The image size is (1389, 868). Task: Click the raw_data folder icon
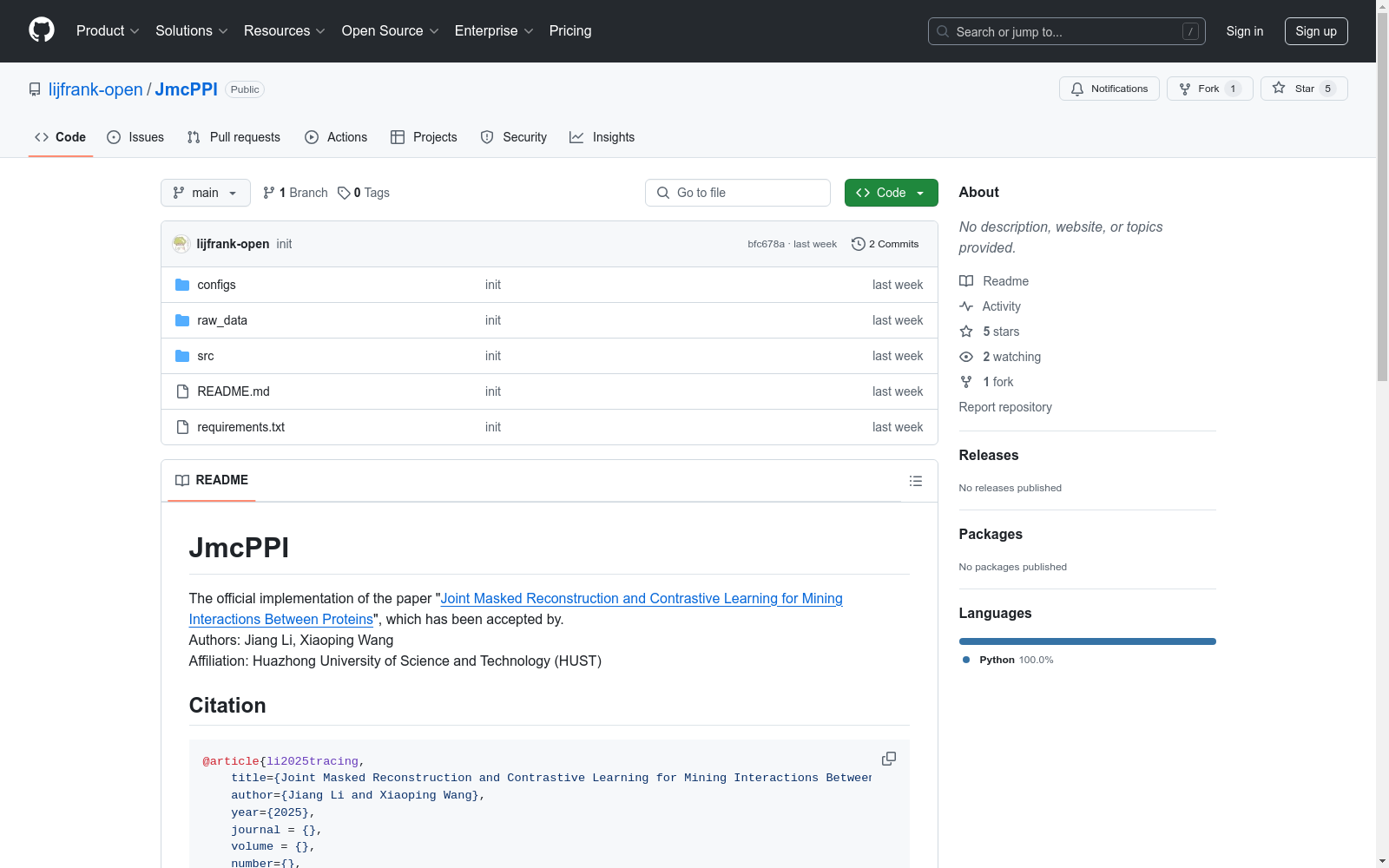(182, 320)
